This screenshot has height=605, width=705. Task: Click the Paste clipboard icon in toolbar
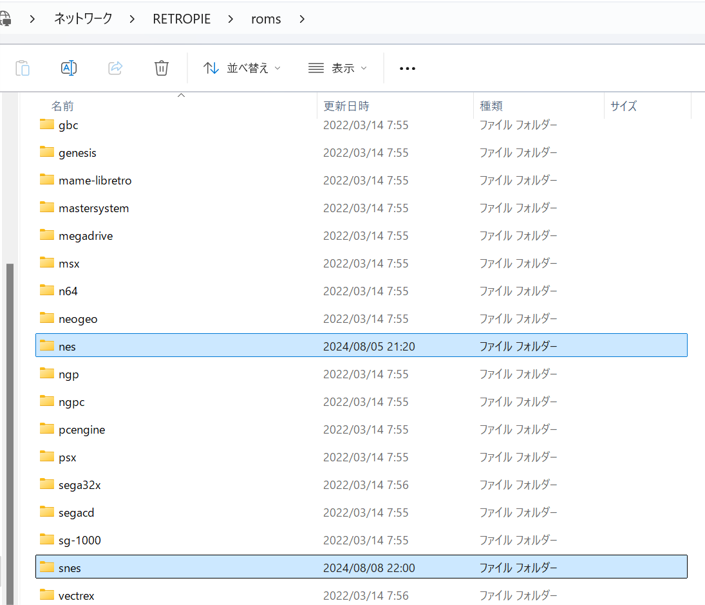click(x=22, y=68)
